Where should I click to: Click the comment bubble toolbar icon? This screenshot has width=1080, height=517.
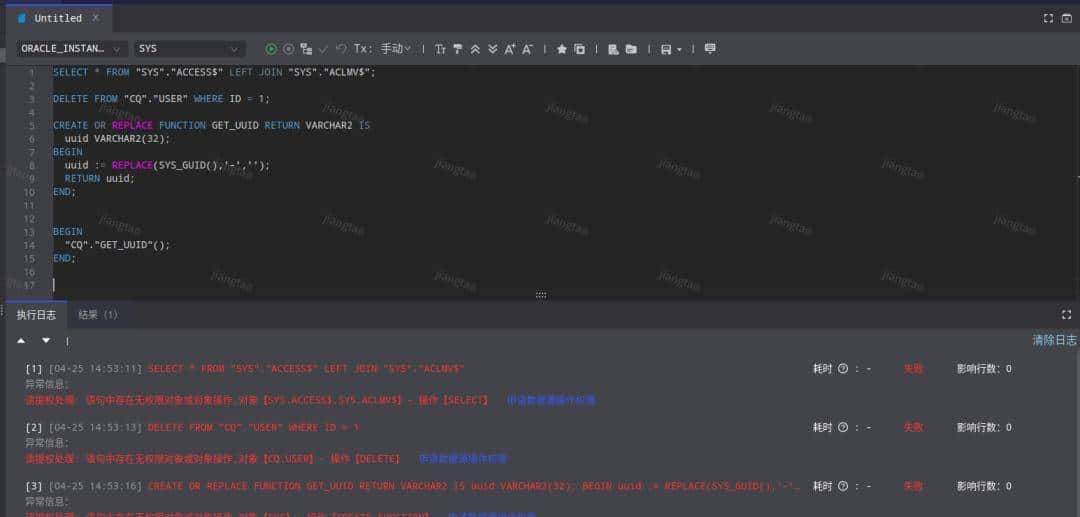[x=710, y=49]
